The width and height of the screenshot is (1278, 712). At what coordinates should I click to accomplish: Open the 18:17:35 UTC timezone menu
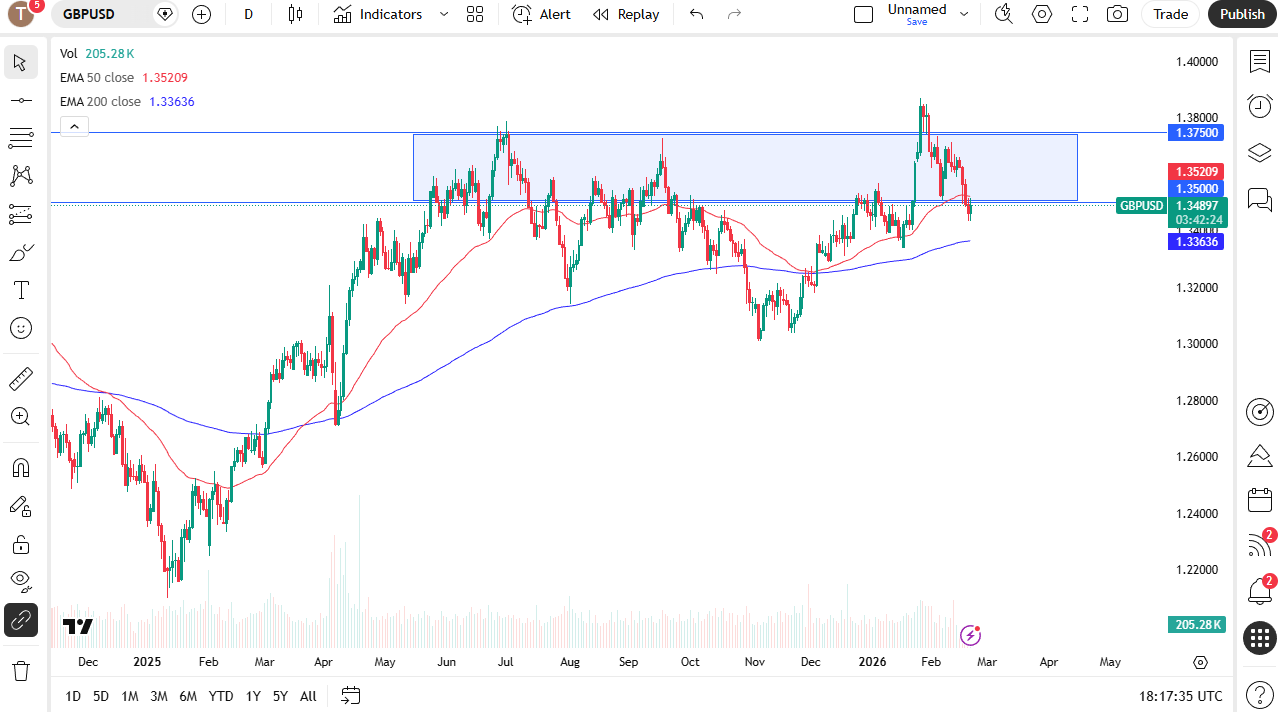tap(1180, 696)
